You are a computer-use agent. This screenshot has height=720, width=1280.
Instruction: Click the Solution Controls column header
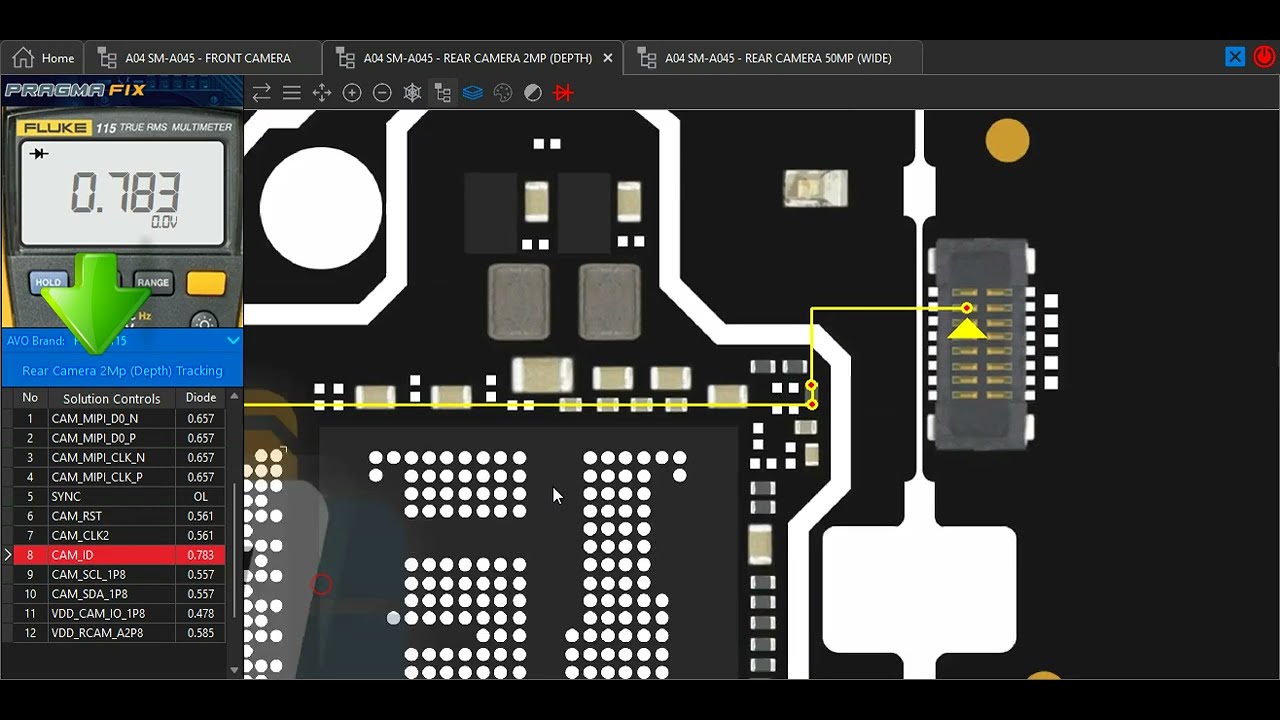111,398
